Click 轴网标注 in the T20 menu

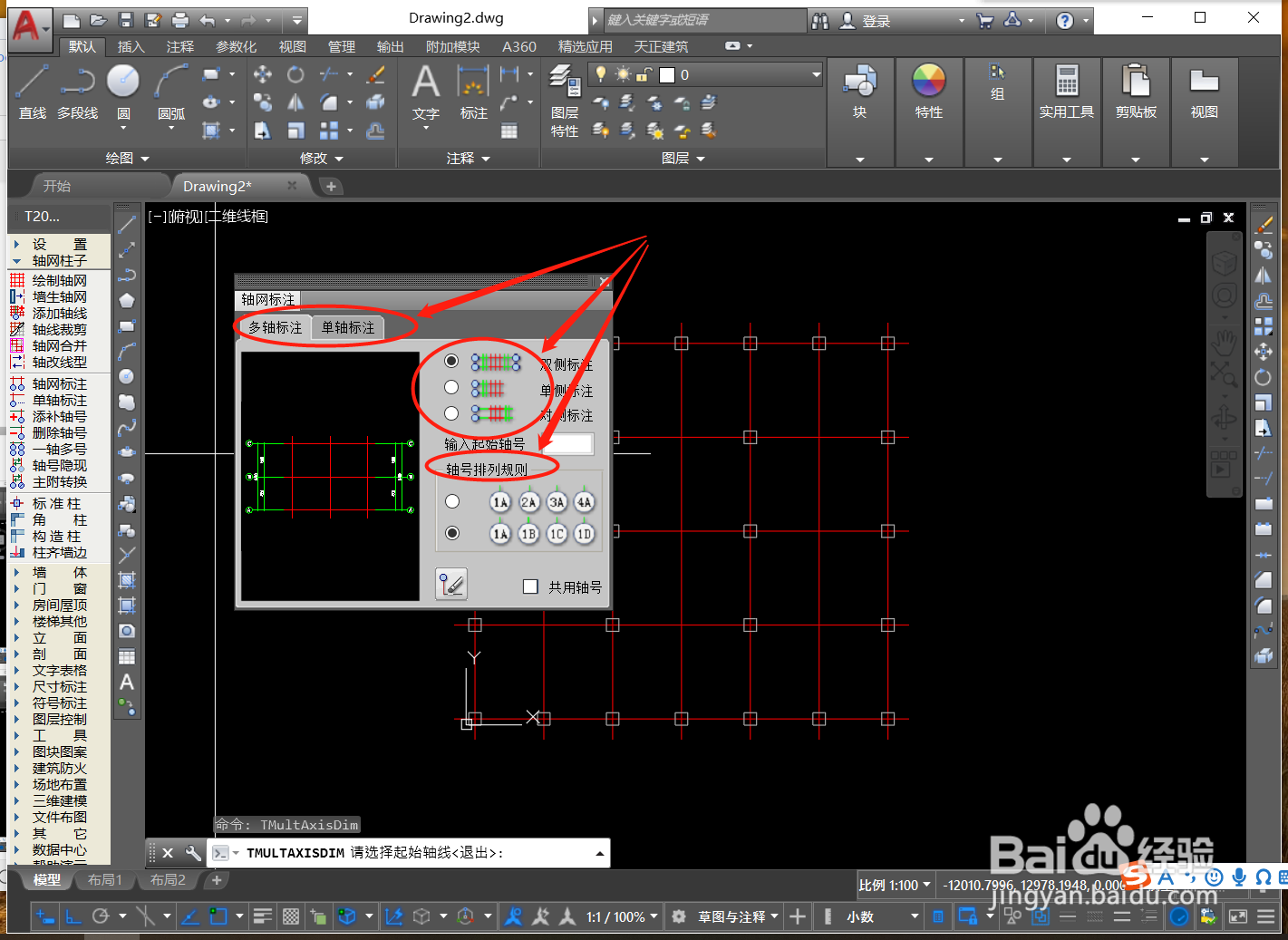[60, 383]
